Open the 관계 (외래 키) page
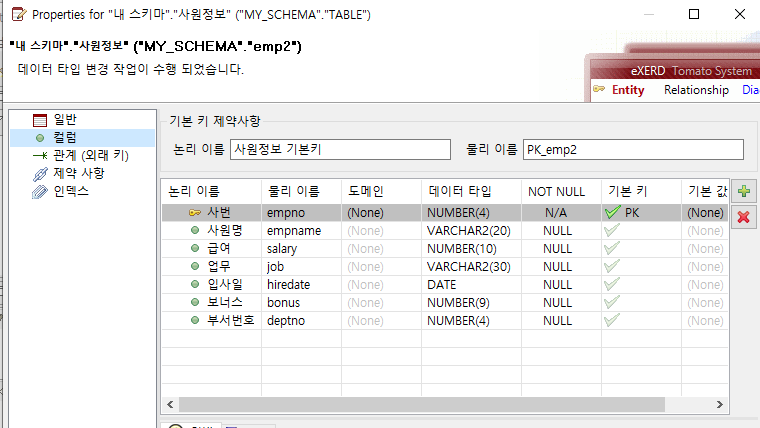The width and height of the screenshot is (760, 428). click(91, 155)
